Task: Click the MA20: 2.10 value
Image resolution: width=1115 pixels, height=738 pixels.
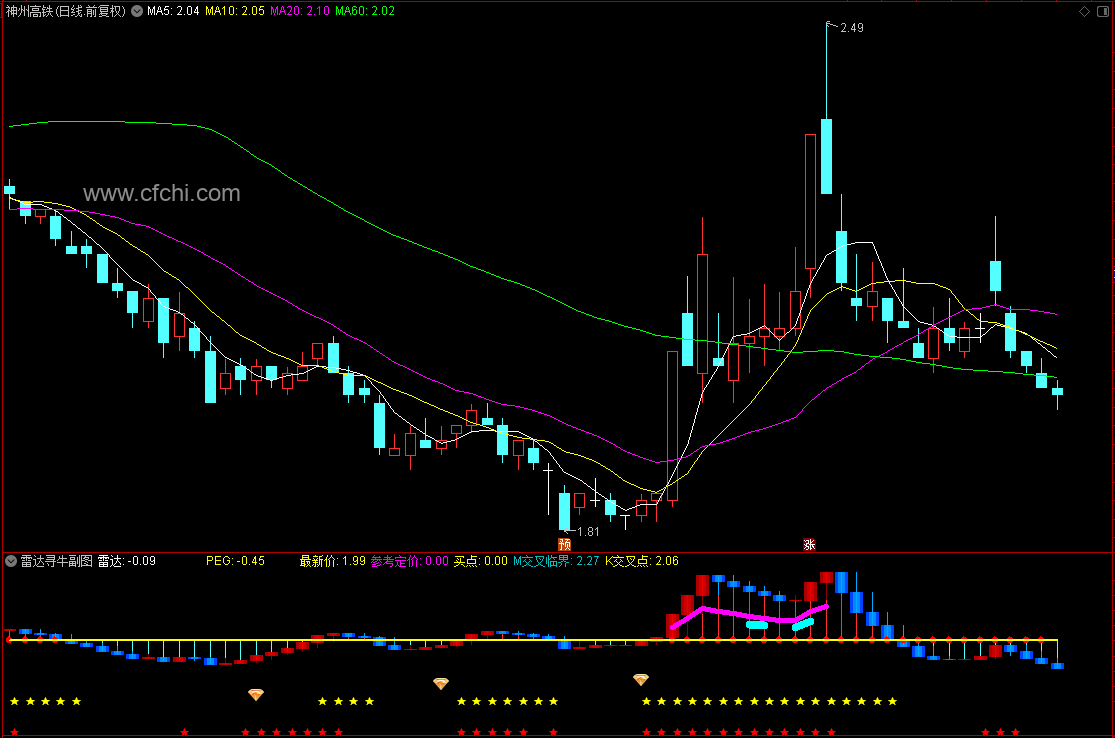Action: (x=299, y=11)
